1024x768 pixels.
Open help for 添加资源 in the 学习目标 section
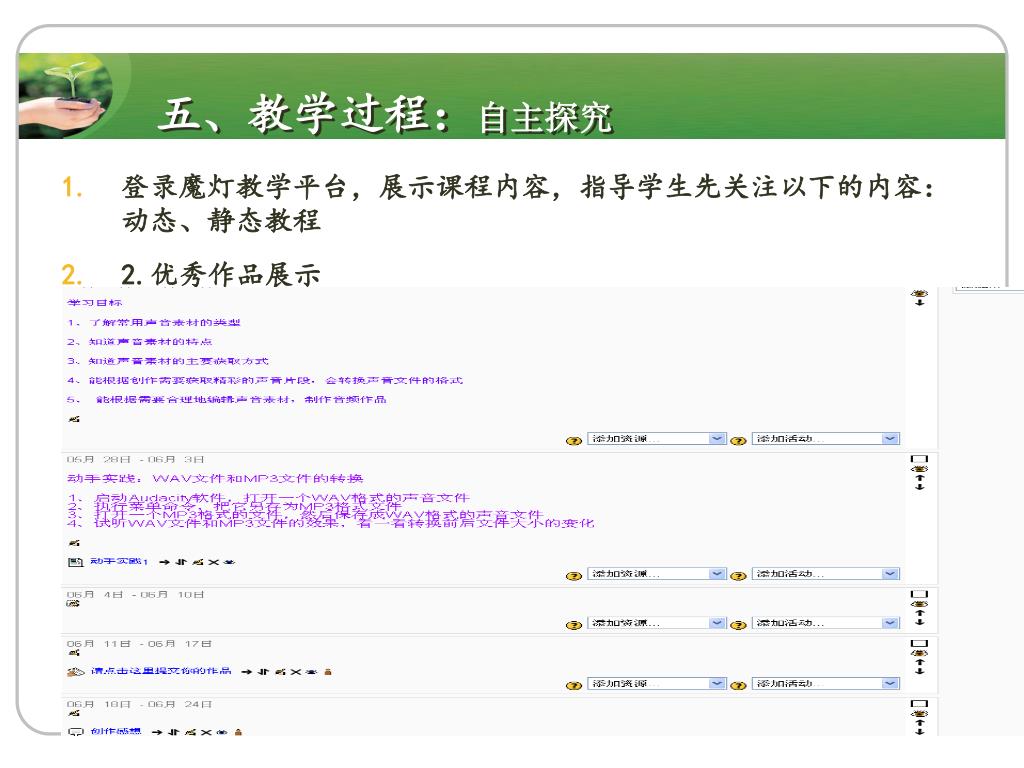pos(573,441)
